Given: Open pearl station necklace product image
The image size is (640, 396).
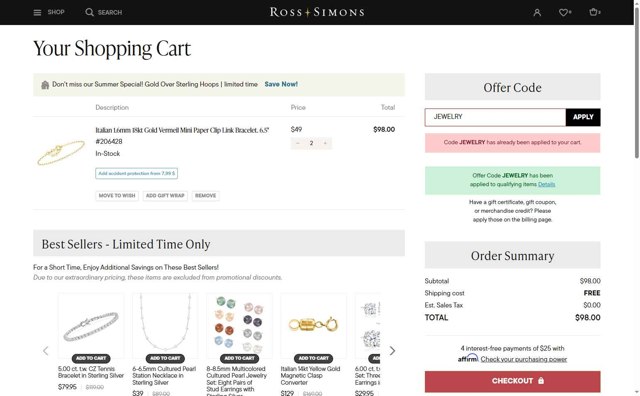Looking at the screenshot, I should pyautogui.click(x=165, y=325).
